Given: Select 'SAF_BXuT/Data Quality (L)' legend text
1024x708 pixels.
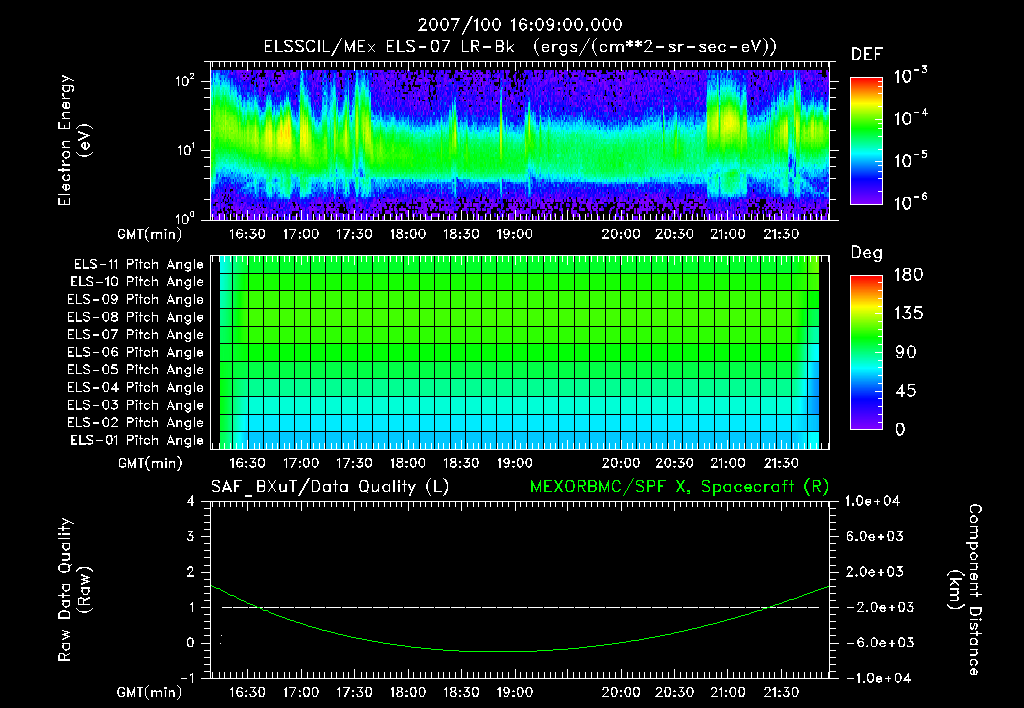Looking at the screenshot, I should click(330, 487).
